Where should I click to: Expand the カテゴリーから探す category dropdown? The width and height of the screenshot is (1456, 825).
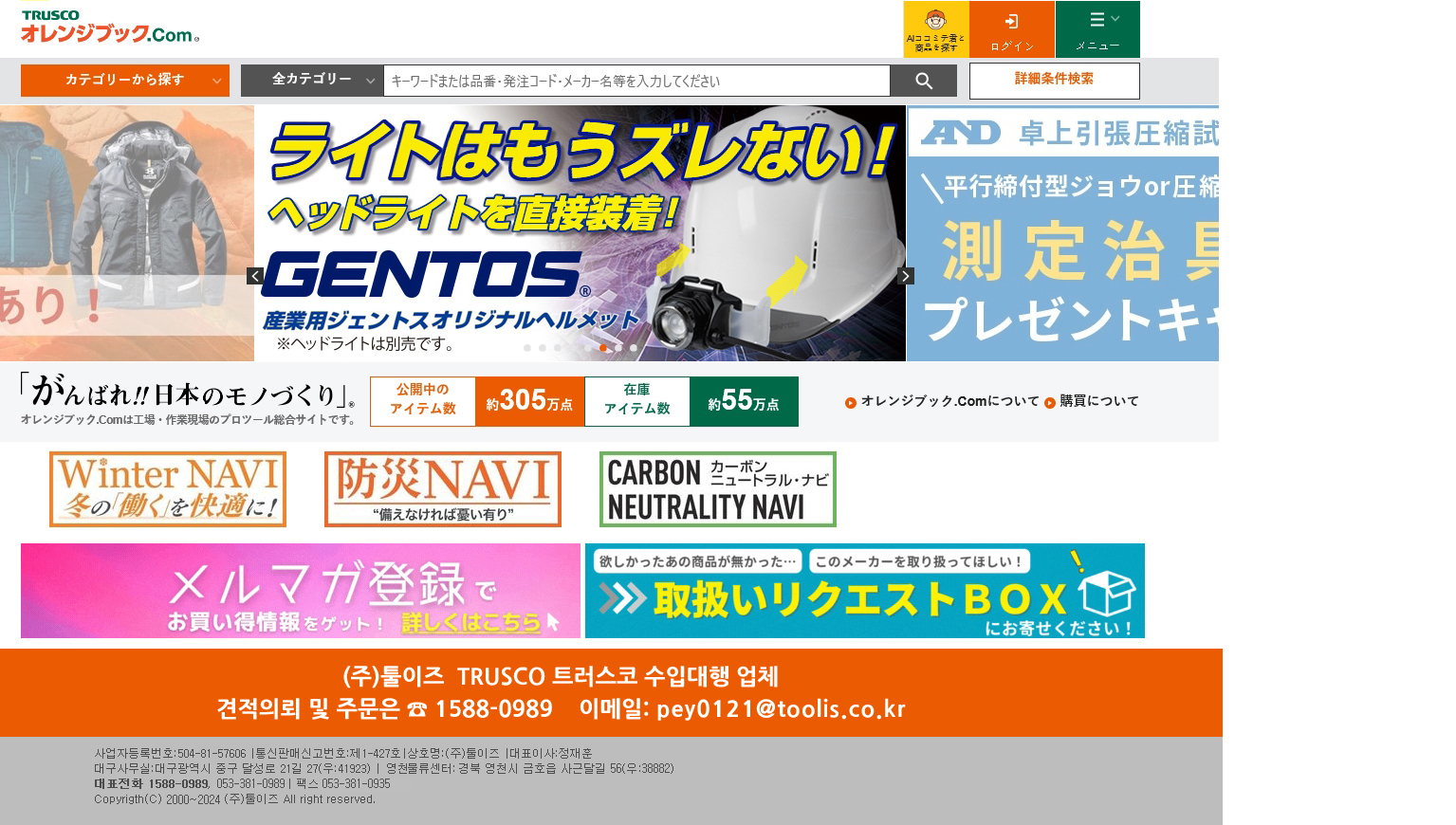[x=125, y=81]
